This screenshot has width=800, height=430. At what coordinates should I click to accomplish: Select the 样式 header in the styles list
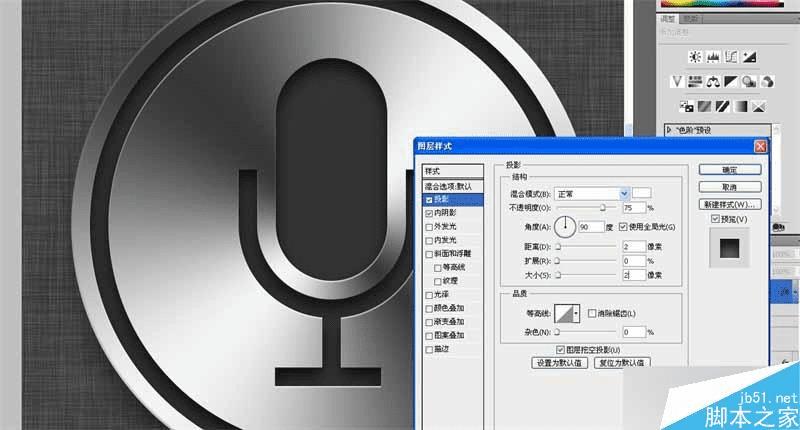(453, 171)
